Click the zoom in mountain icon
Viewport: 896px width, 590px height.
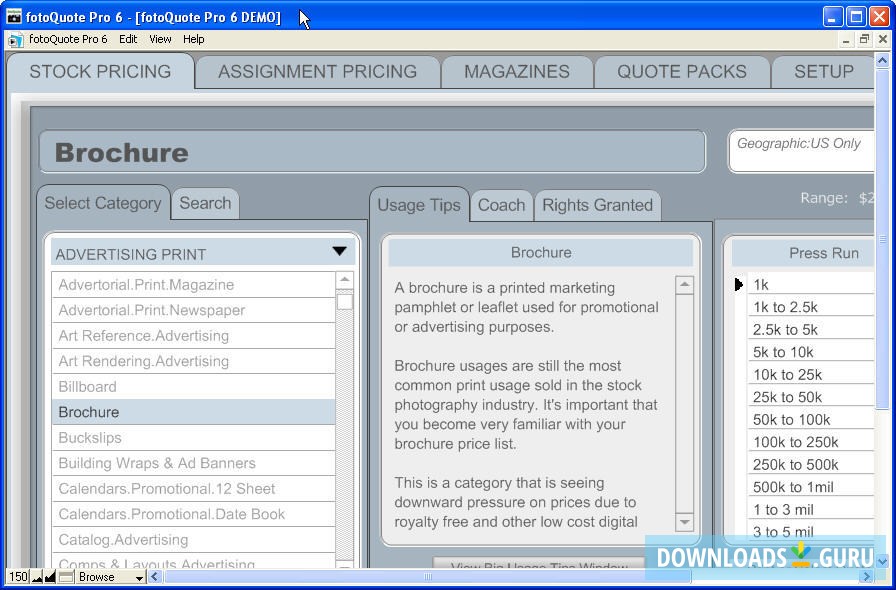click(50, 576)
